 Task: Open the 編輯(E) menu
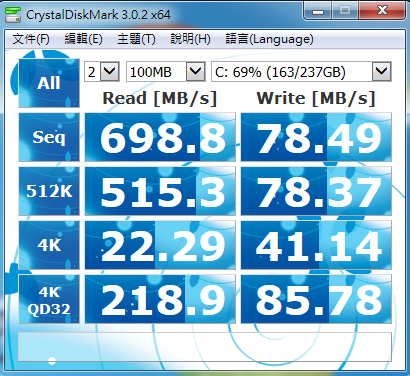[x=83, y=39]
